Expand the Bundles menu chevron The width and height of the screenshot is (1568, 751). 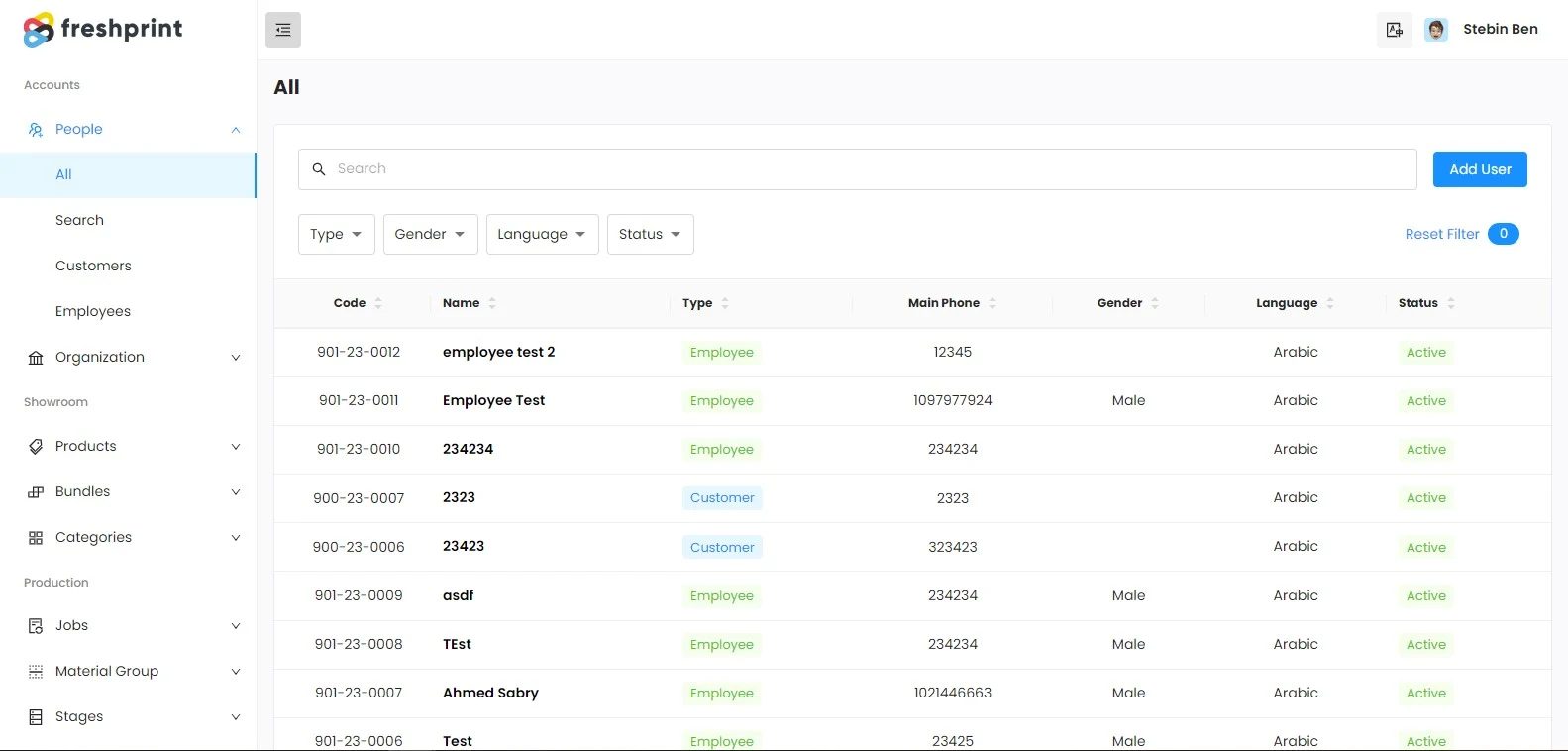236,492
